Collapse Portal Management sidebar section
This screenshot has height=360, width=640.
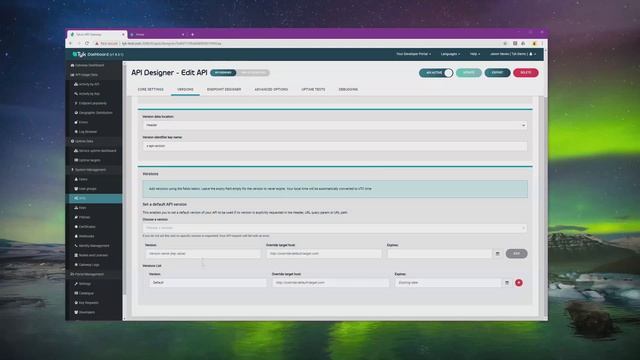[87, 274]
